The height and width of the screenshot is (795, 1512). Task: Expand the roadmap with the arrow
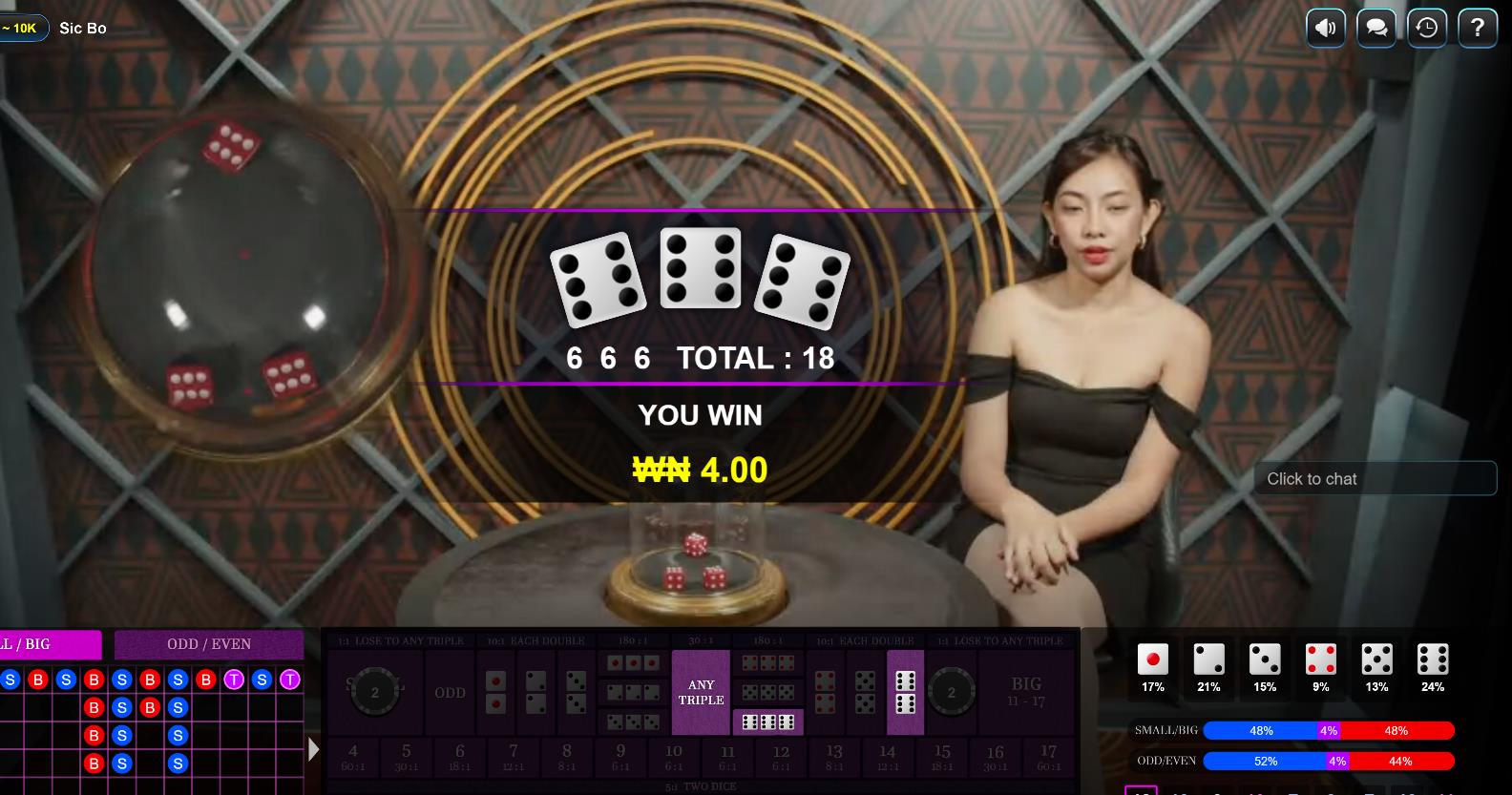[x=314, y=749]
